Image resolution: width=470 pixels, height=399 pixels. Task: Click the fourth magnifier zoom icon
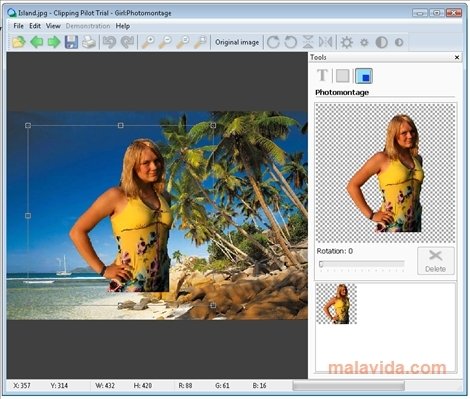pos(200,42)
